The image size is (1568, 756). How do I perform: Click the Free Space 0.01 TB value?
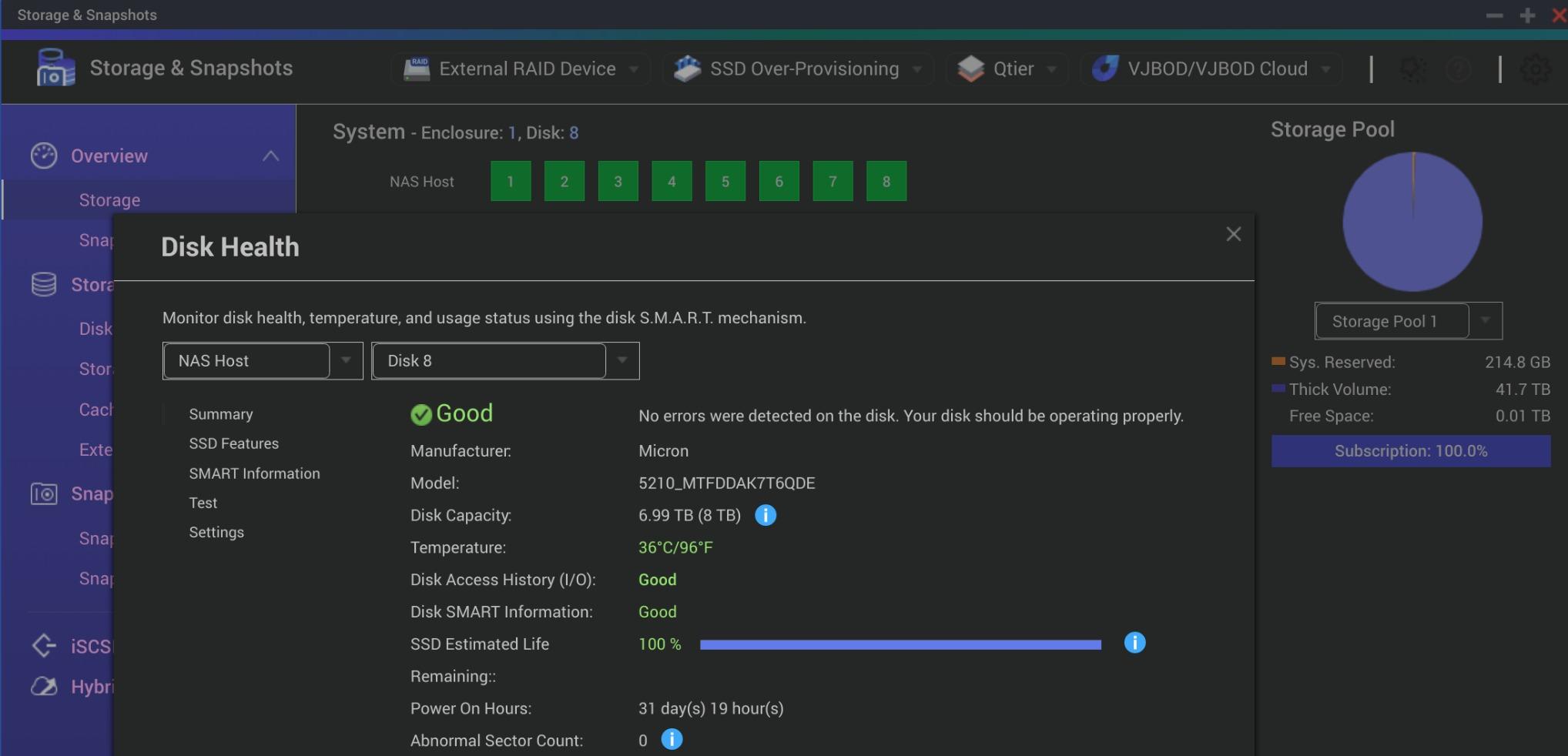(1523, 416)
